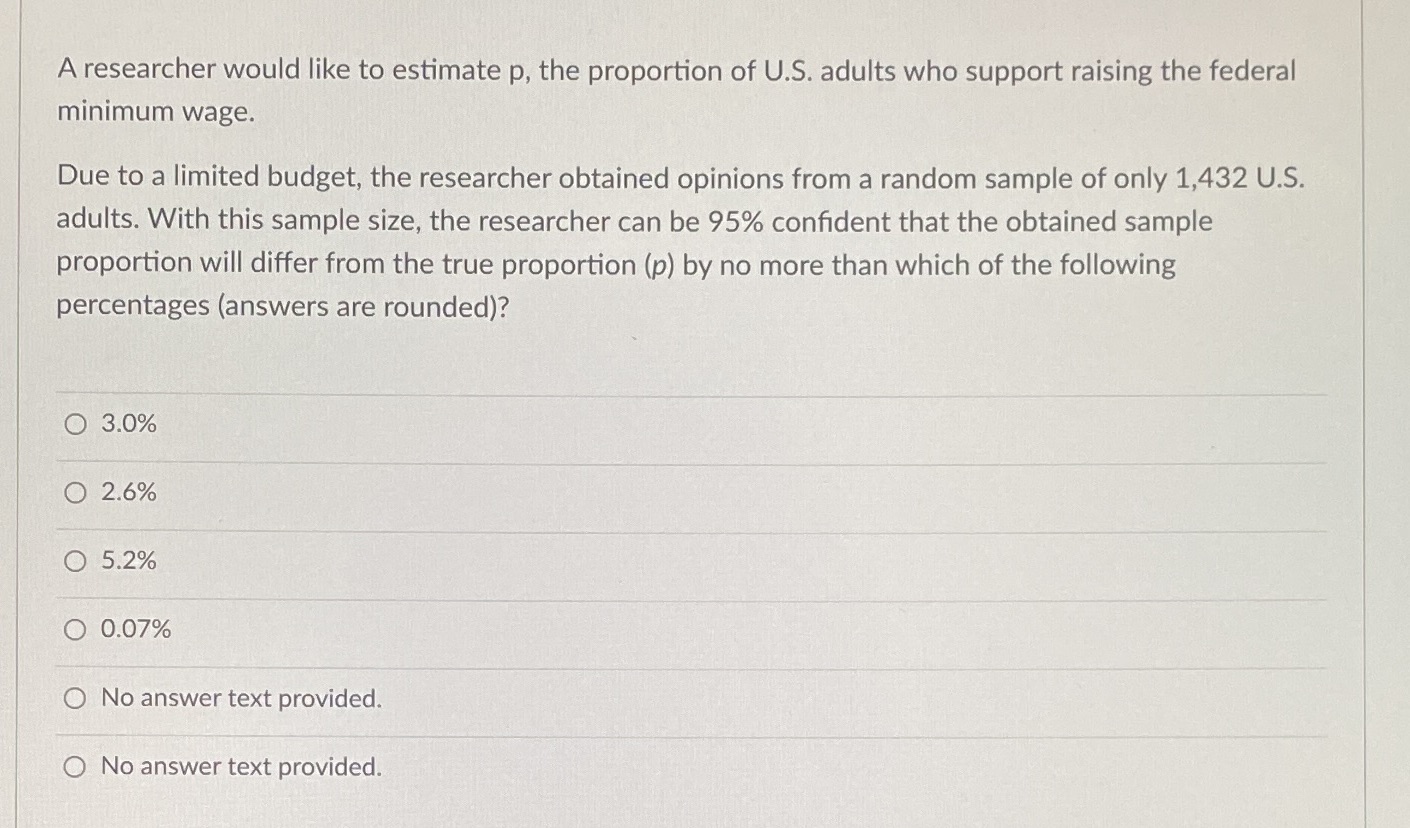The width and height of the screenshot is (1410, 828).
Task: Select the 2.6% answer option
Action: tap(74, 492)
